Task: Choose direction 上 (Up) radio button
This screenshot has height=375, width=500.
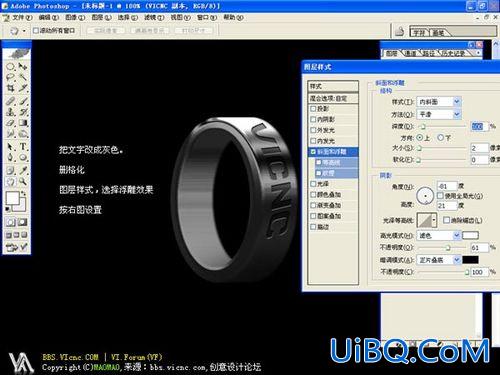Action: click(x=420, y=137)
